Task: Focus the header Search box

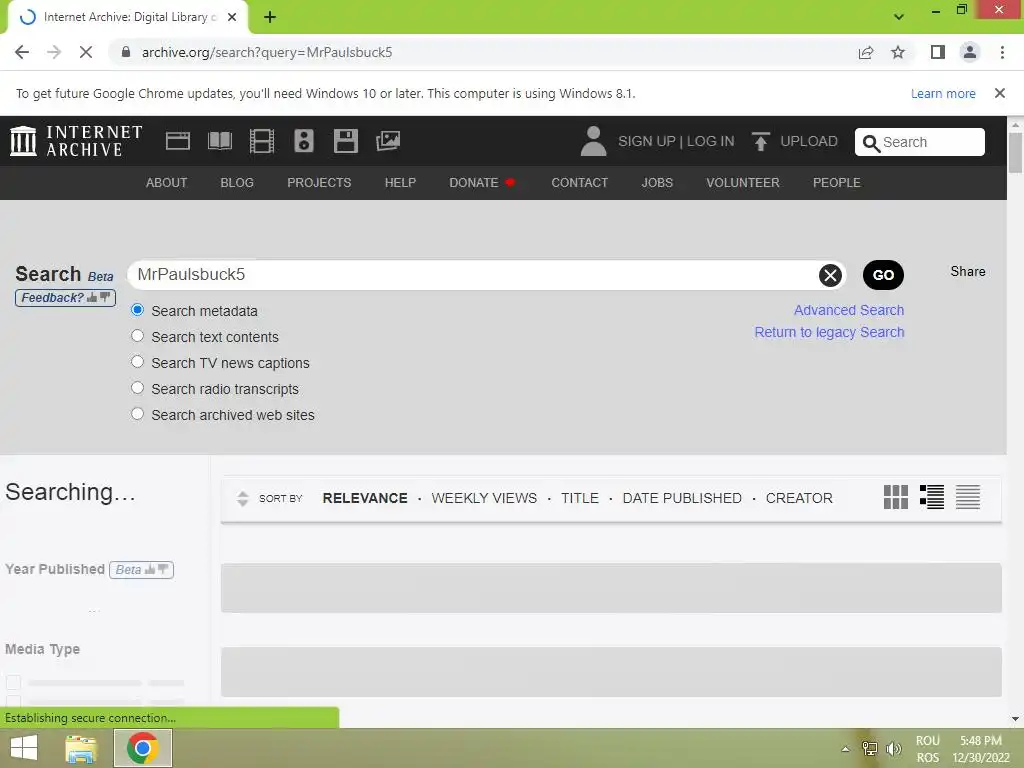Action: coord(920,142)
